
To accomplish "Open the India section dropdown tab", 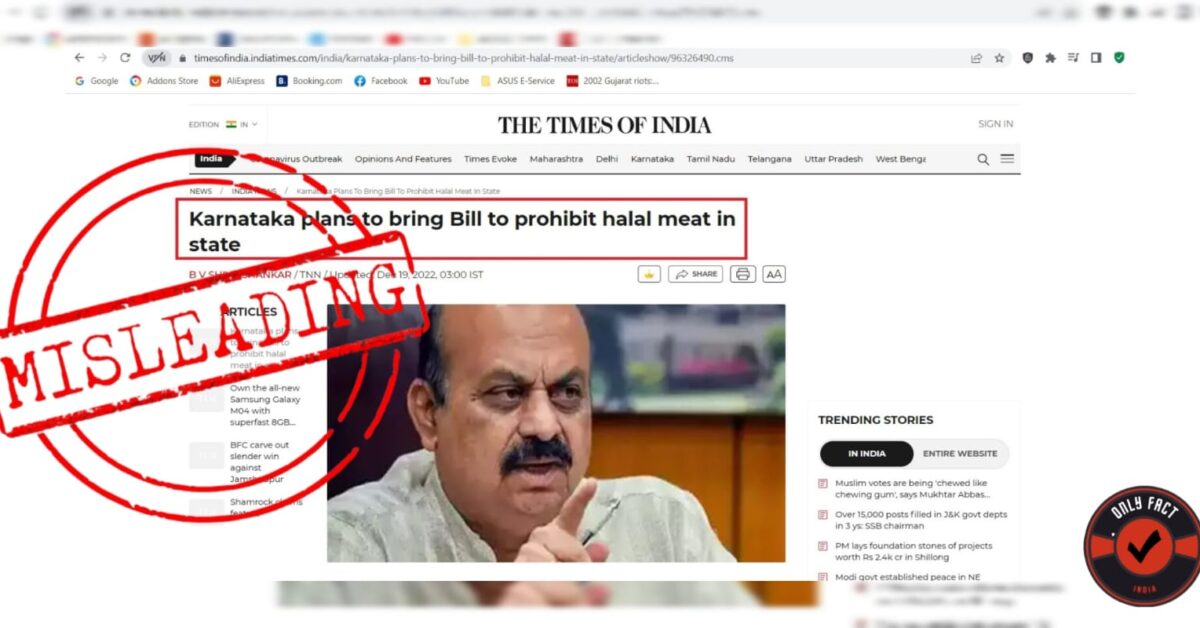I will (x=214, y=159).
